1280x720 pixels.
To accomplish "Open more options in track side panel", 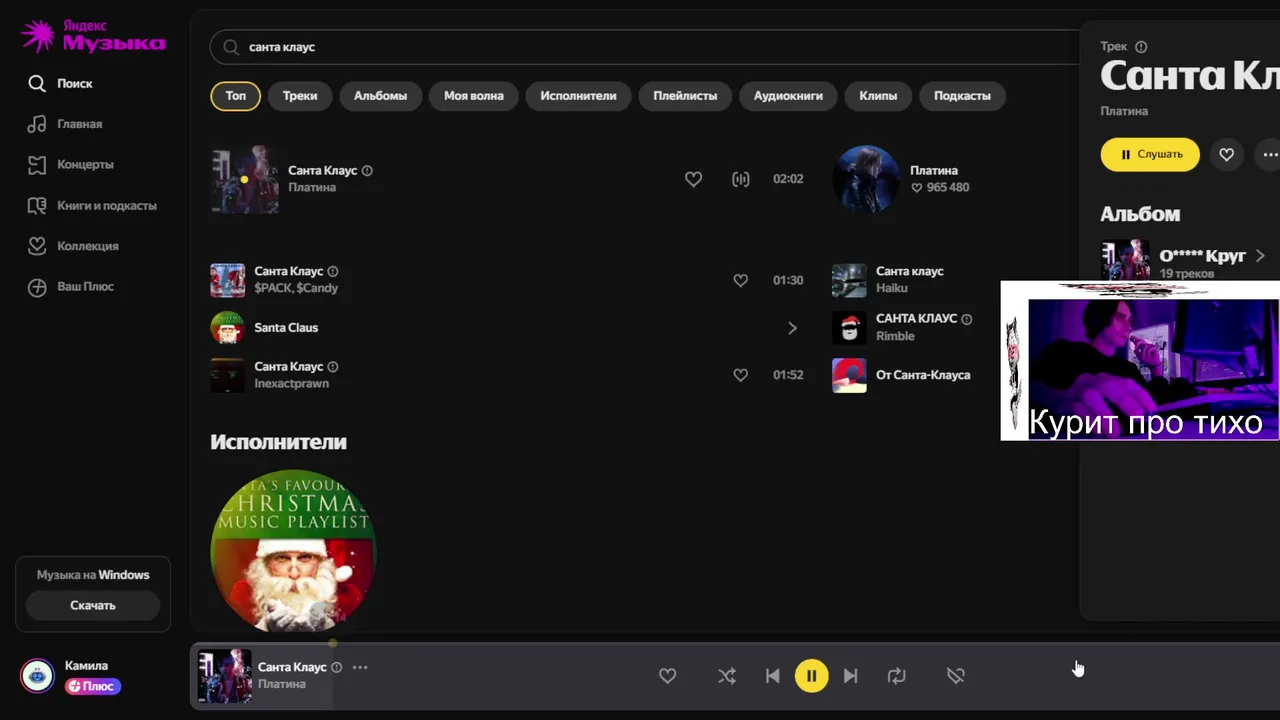I will 1270,155.
